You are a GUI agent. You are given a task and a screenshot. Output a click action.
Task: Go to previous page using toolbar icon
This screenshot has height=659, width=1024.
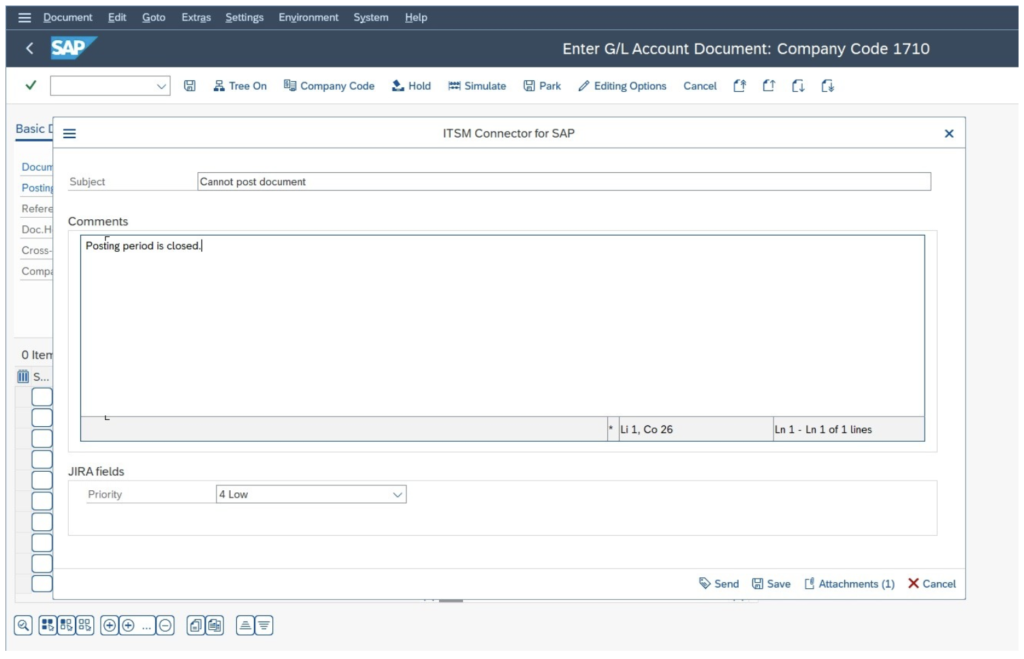tap(769, 86)
